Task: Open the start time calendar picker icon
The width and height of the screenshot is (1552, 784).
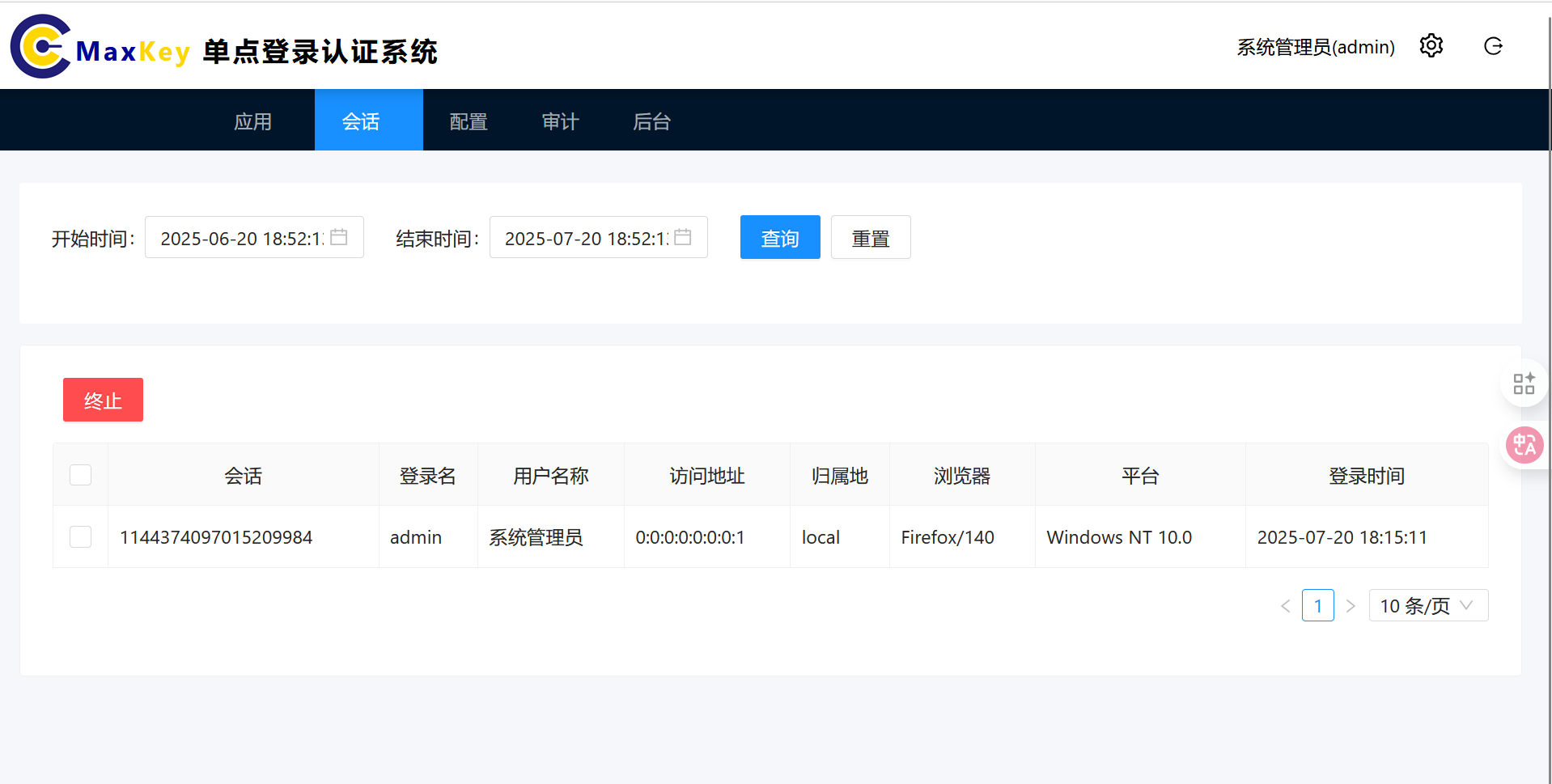Action: pyautogui.click(x=340, y=236)
